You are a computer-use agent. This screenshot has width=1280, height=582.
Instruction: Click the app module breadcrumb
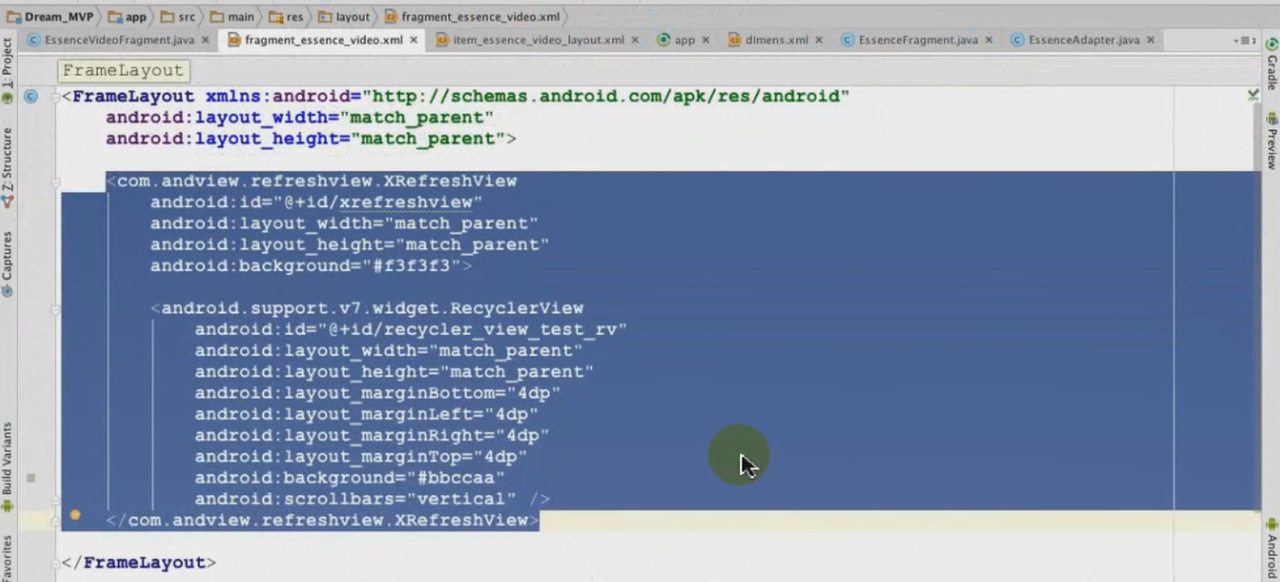127,17
